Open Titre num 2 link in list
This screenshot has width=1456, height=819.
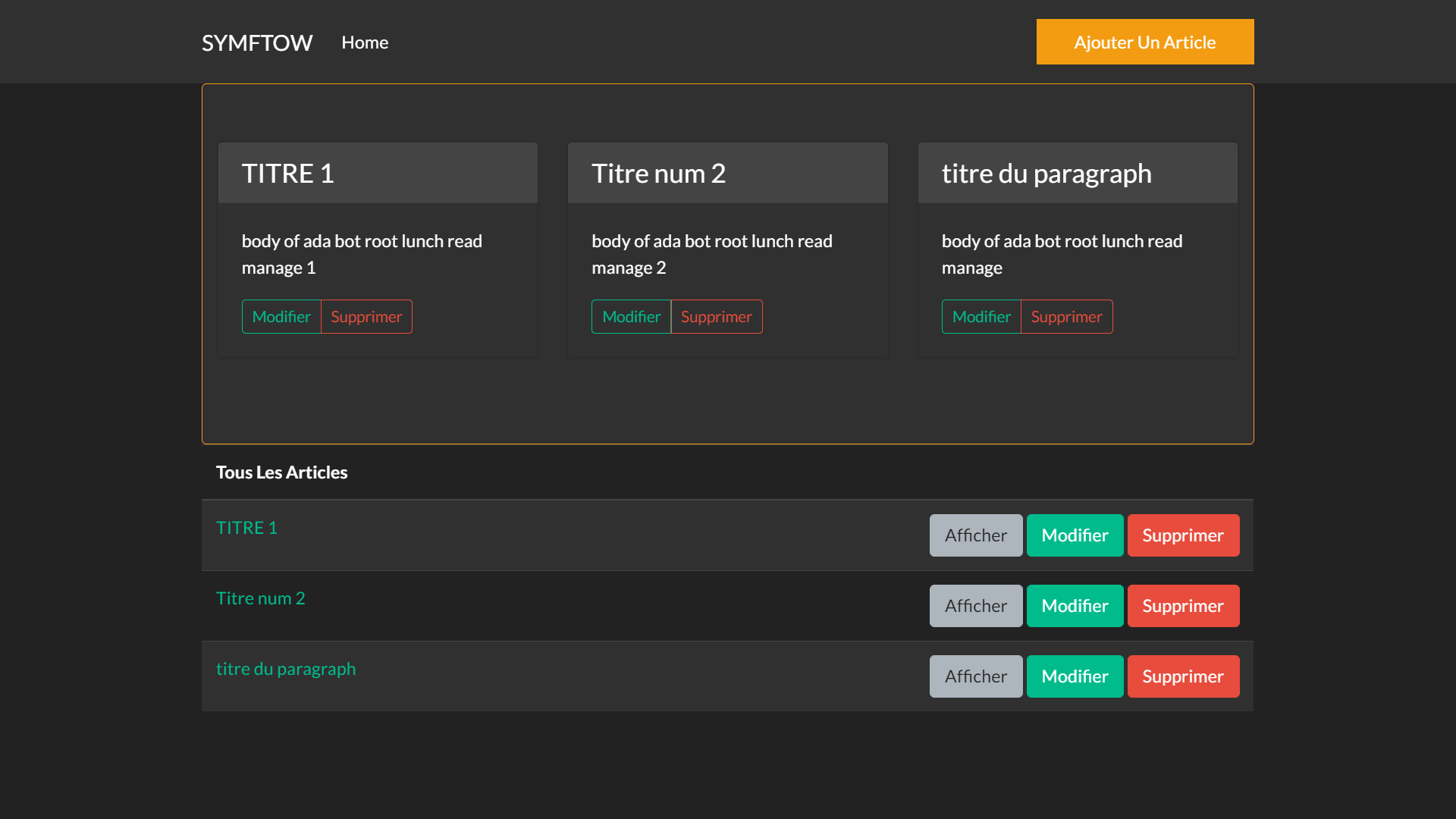(260, 598)
